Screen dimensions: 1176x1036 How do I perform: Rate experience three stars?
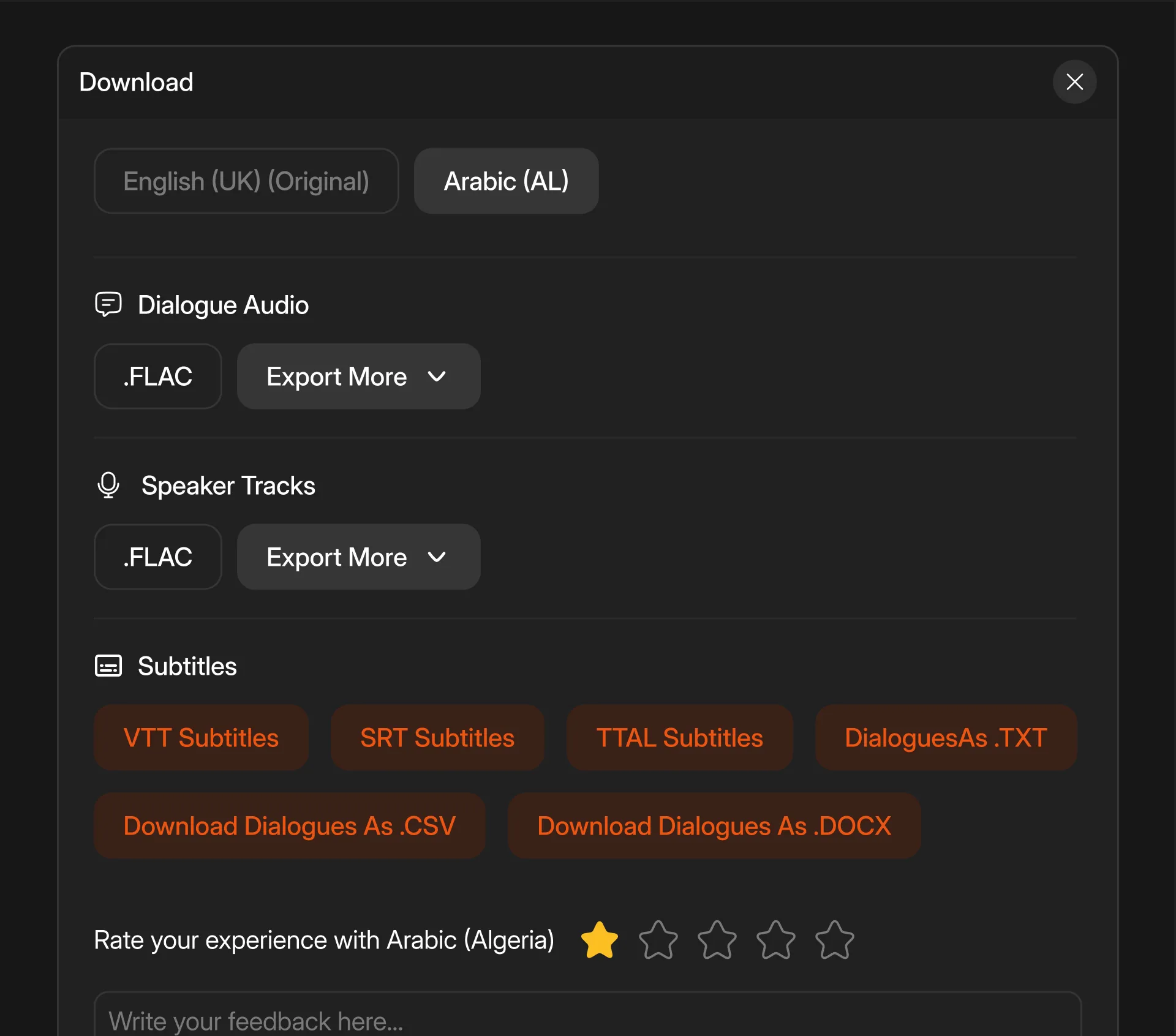click(717, 940)
